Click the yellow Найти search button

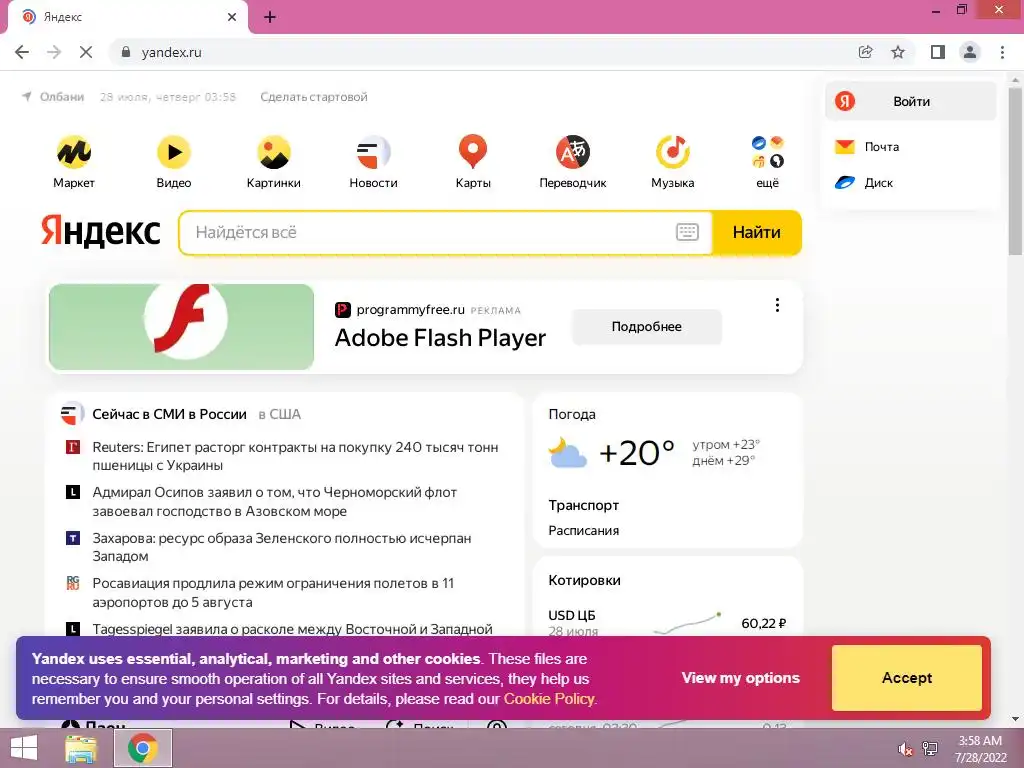[756, 232]
